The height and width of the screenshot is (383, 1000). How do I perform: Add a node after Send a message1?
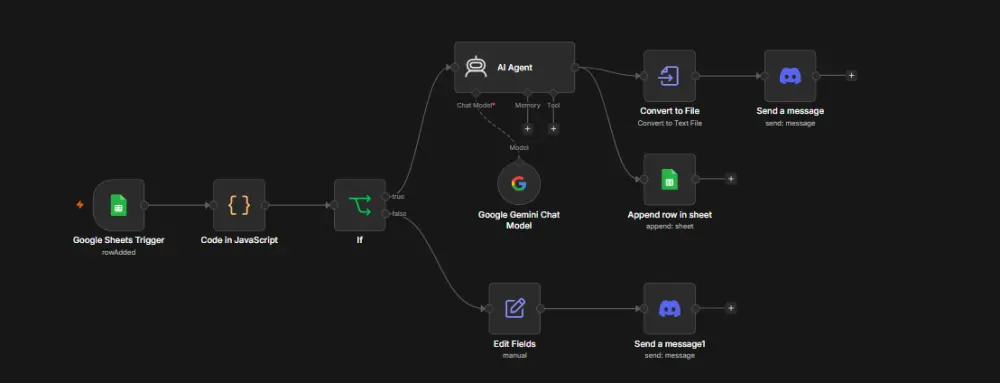[731, 308]
